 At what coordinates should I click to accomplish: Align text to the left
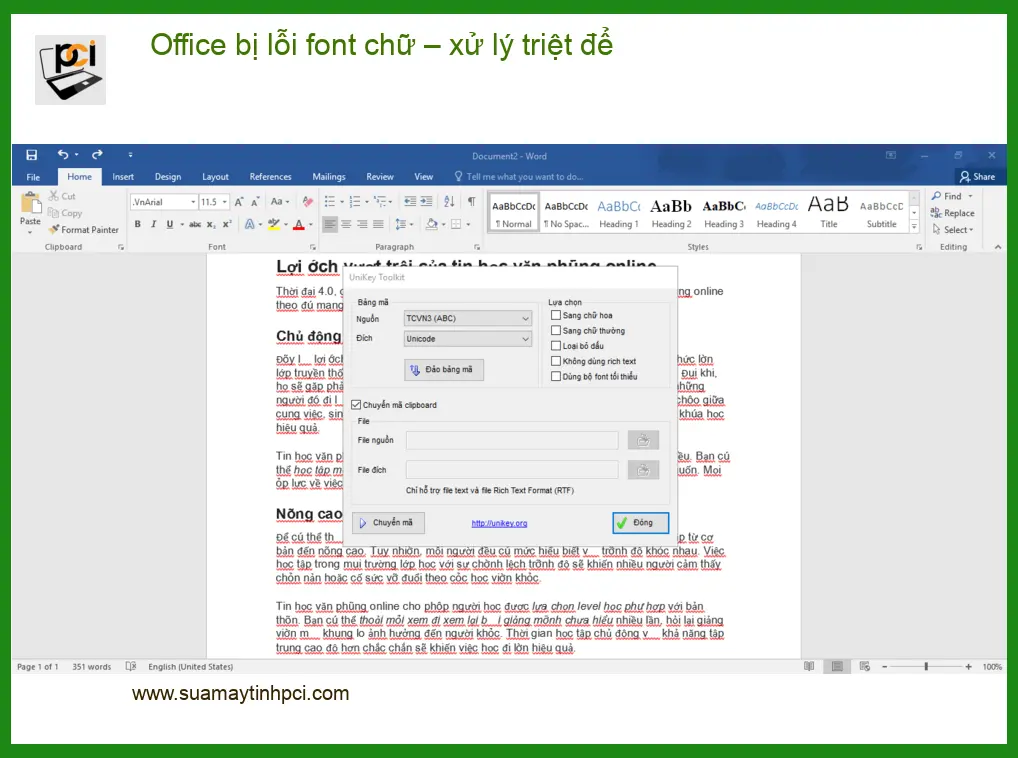pos(330,224)
